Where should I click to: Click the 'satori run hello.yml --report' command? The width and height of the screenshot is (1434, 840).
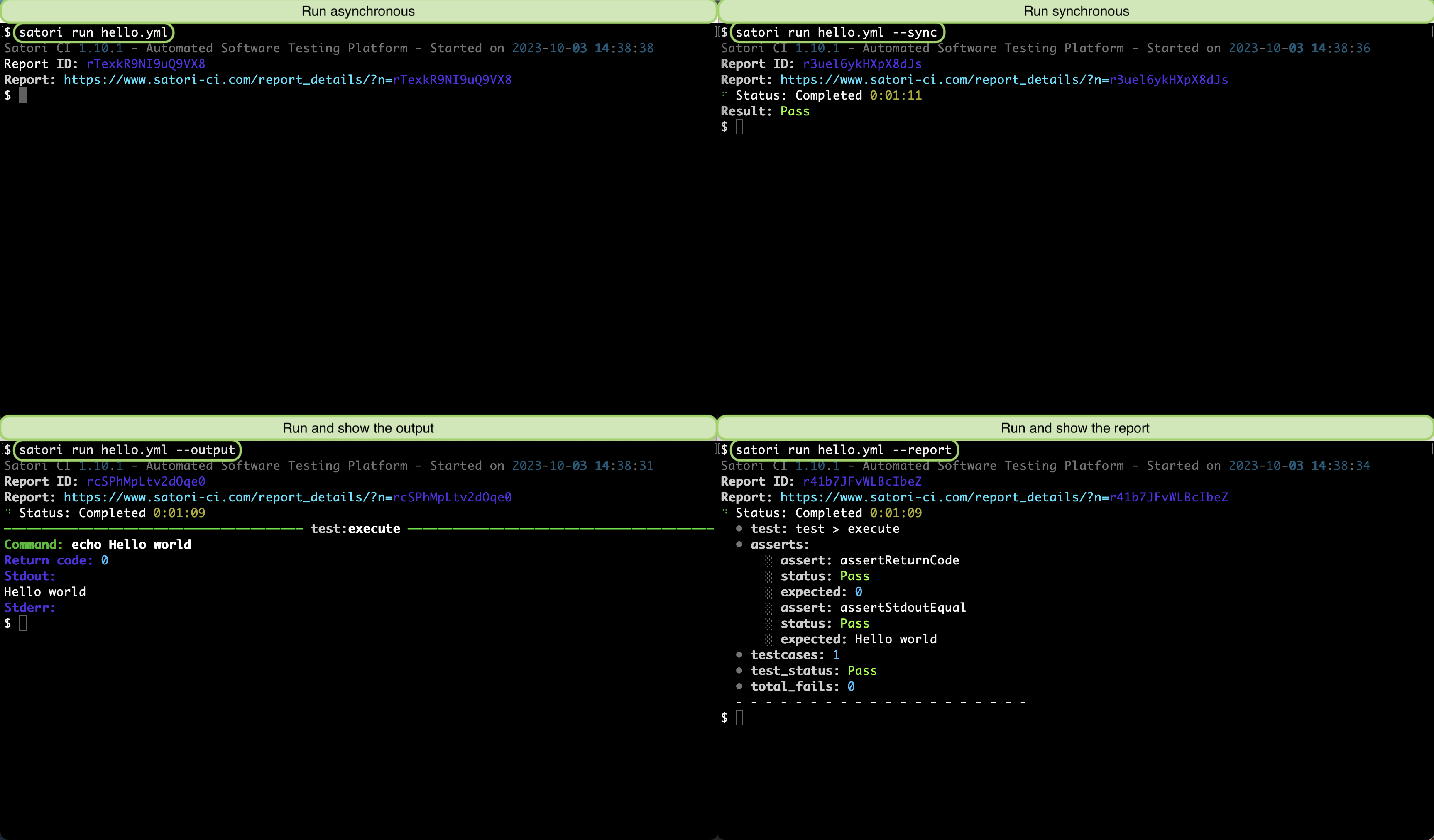(x=843, y=450)
